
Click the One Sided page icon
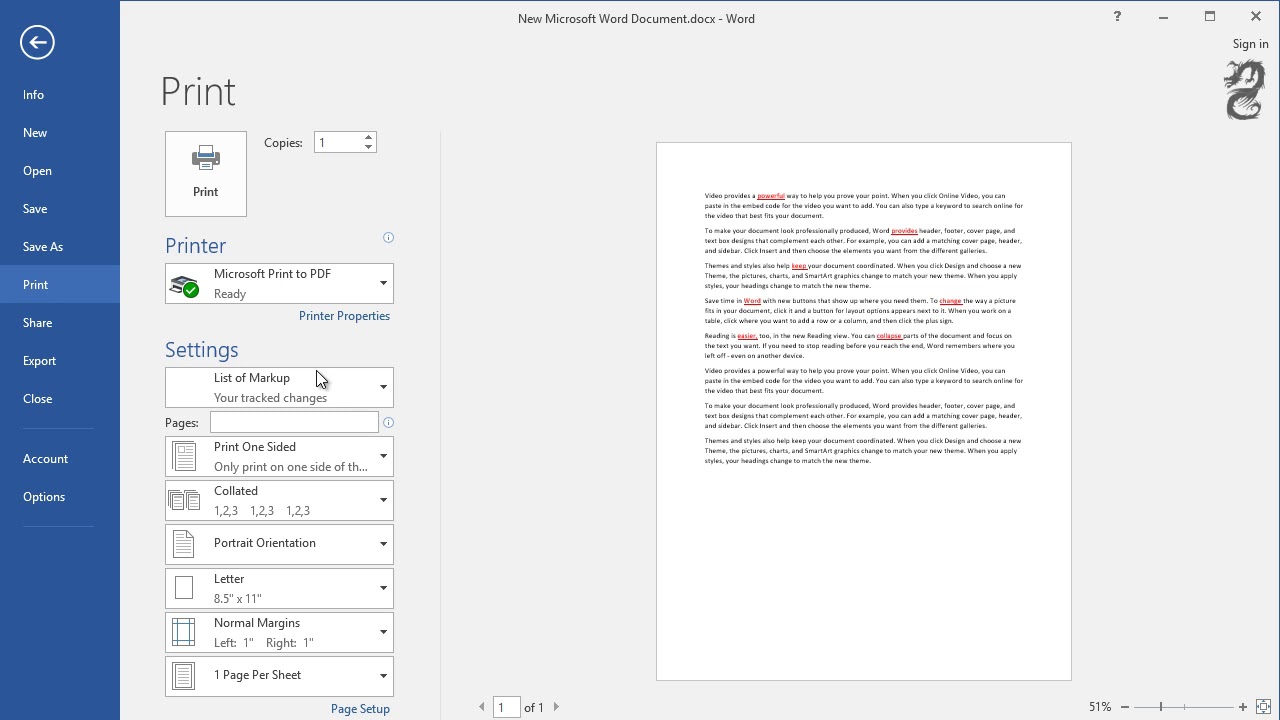coord(184,457)
